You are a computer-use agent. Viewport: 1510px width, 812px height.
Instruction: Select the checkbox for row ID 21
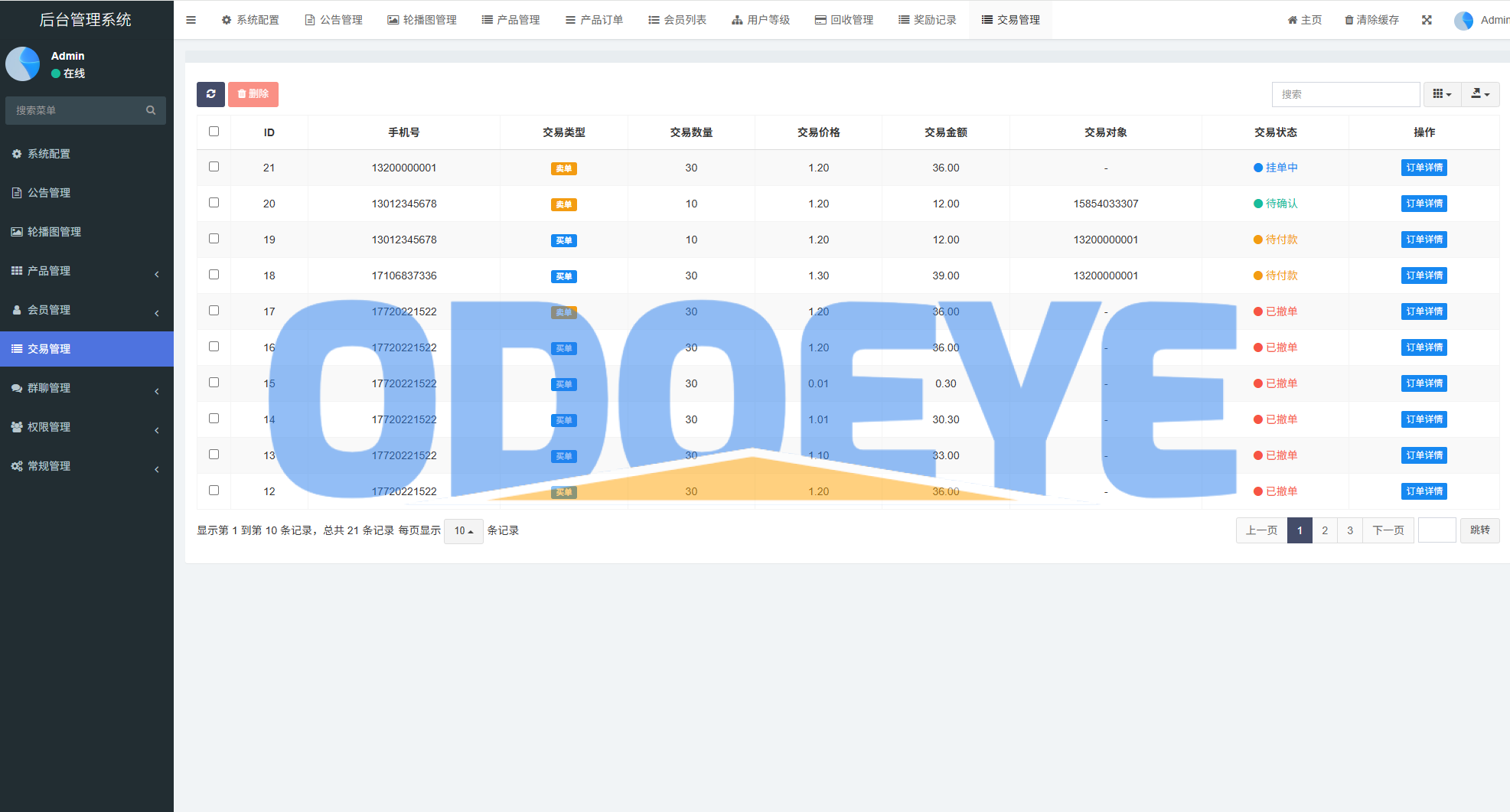(x=214, y=167)
